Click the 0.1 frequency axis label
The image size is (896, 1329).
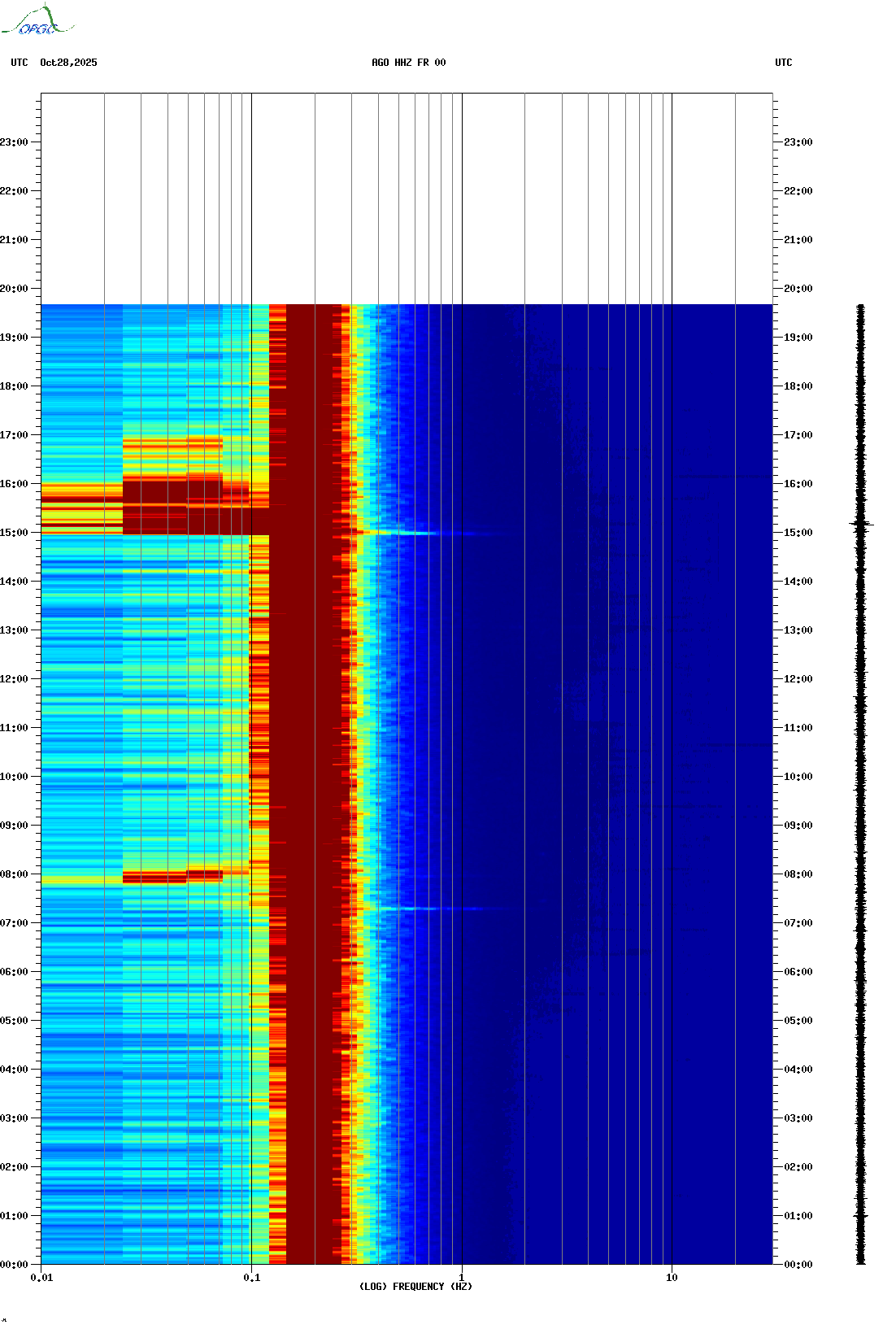point(252,1278)
